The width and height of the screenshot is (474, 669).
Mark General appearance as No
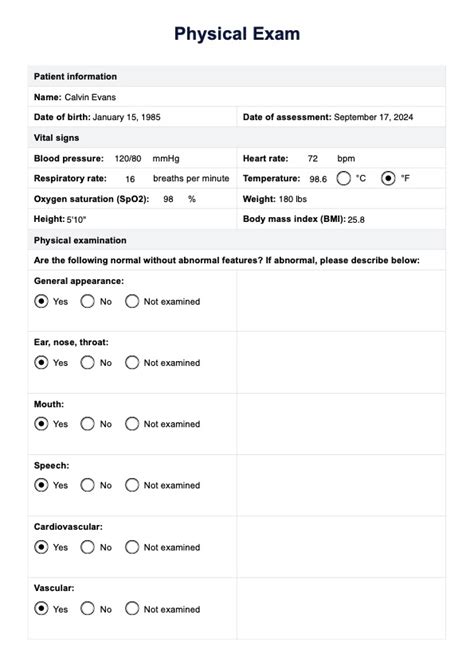[87, 301]
